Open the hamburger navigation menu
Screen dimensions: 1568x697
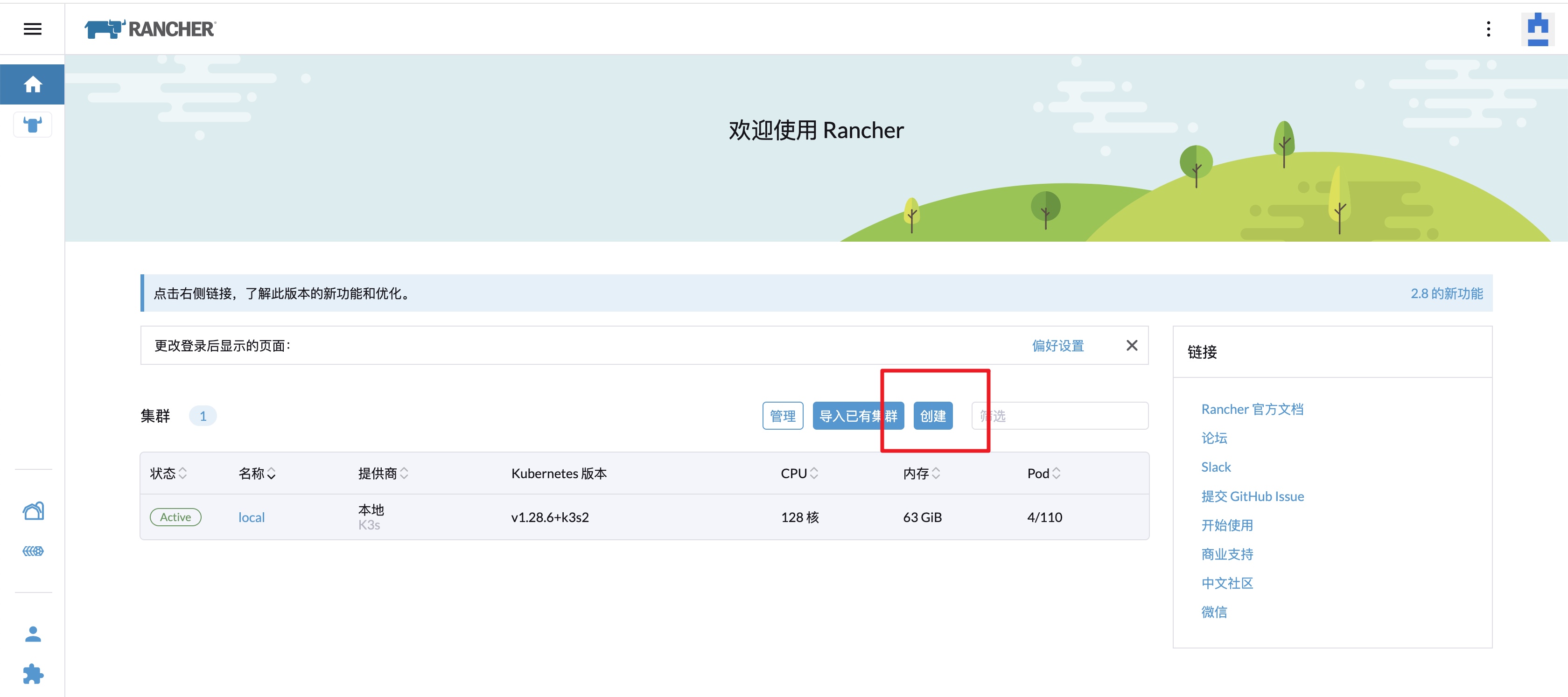click(32, 28)
